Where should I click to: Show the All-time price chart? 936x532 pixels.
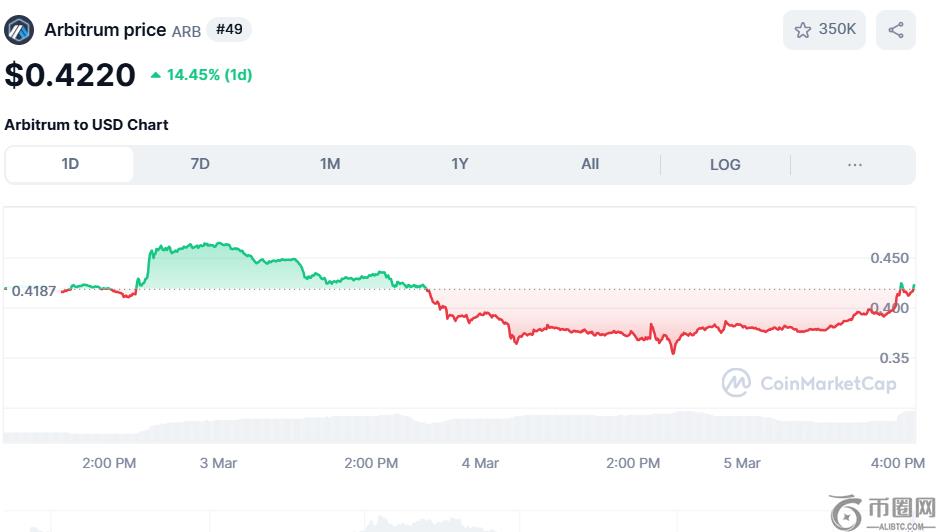coord(590,164)
